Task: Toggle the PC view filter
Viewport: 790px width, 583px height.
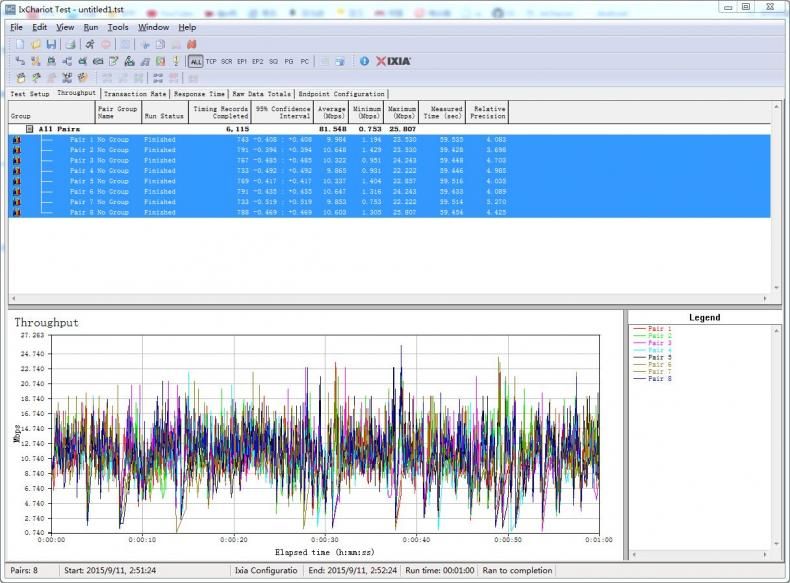Action: [x=304, y=61]
